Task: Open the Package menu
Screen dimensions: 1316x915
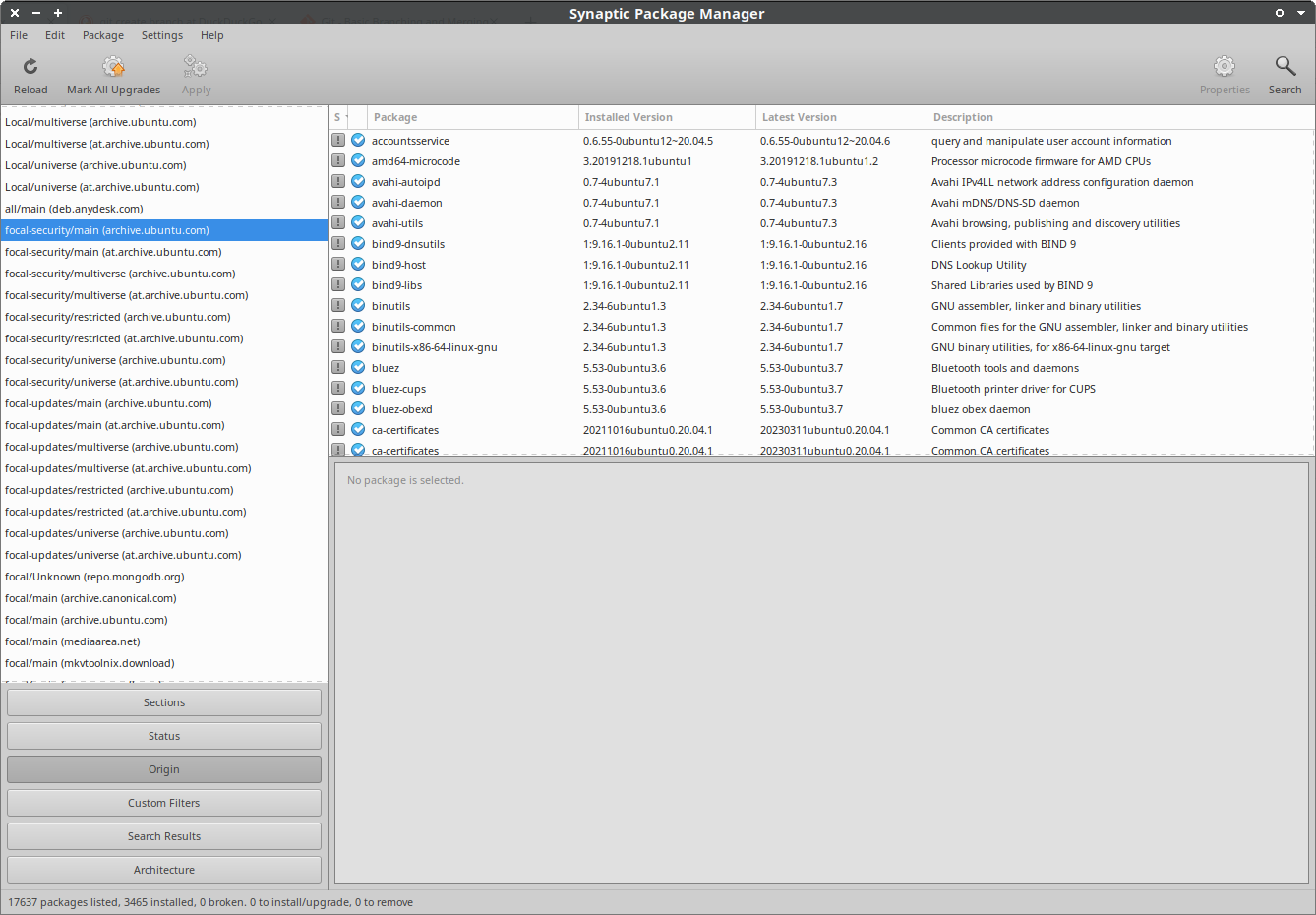Action: point(103,35)
